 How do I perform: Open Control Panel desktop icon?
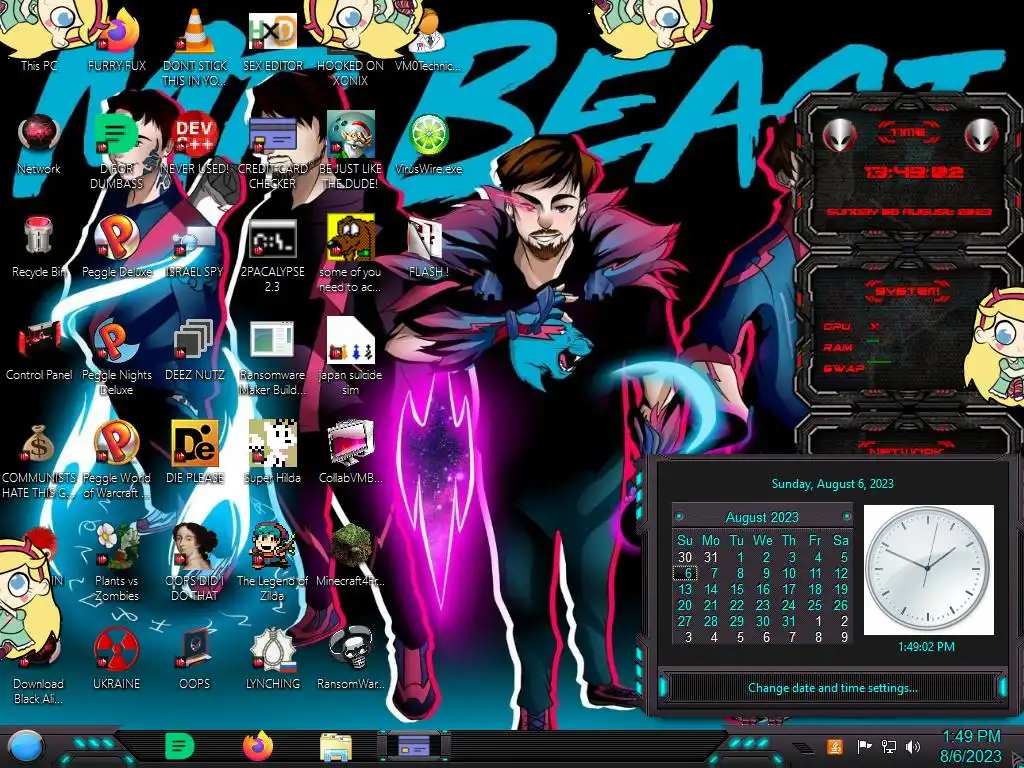click(39, 350)
